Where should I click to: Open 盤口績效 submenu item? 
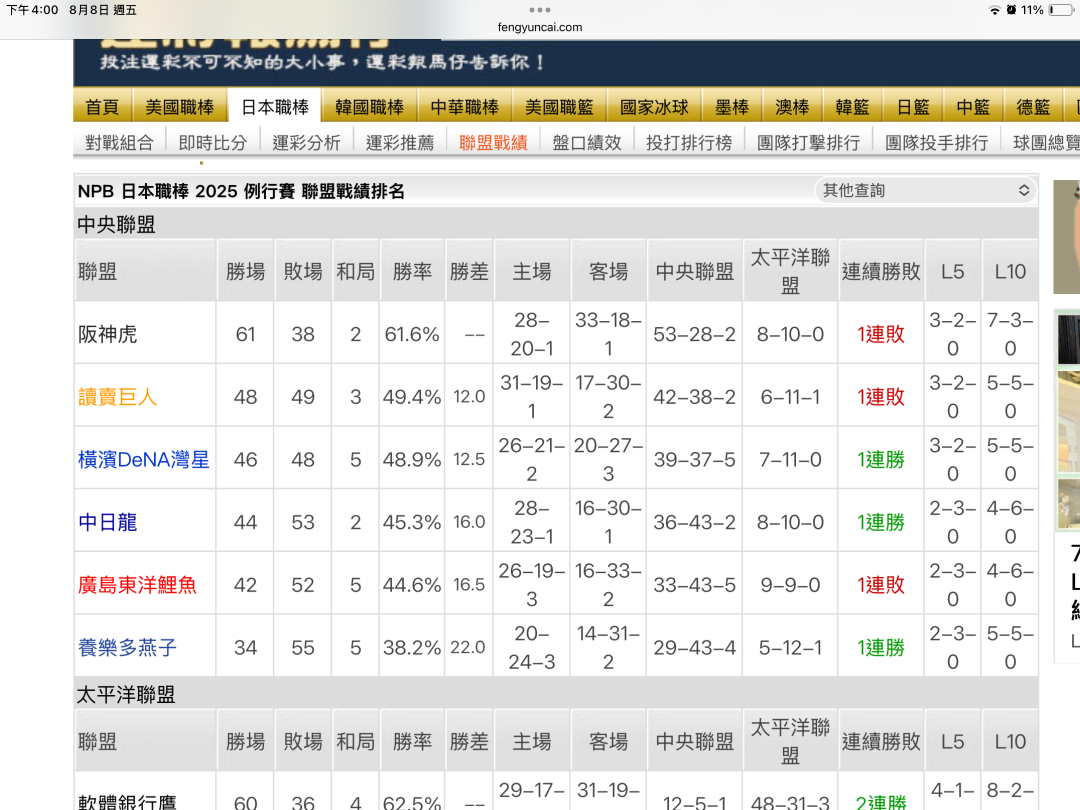pos(587,143)
